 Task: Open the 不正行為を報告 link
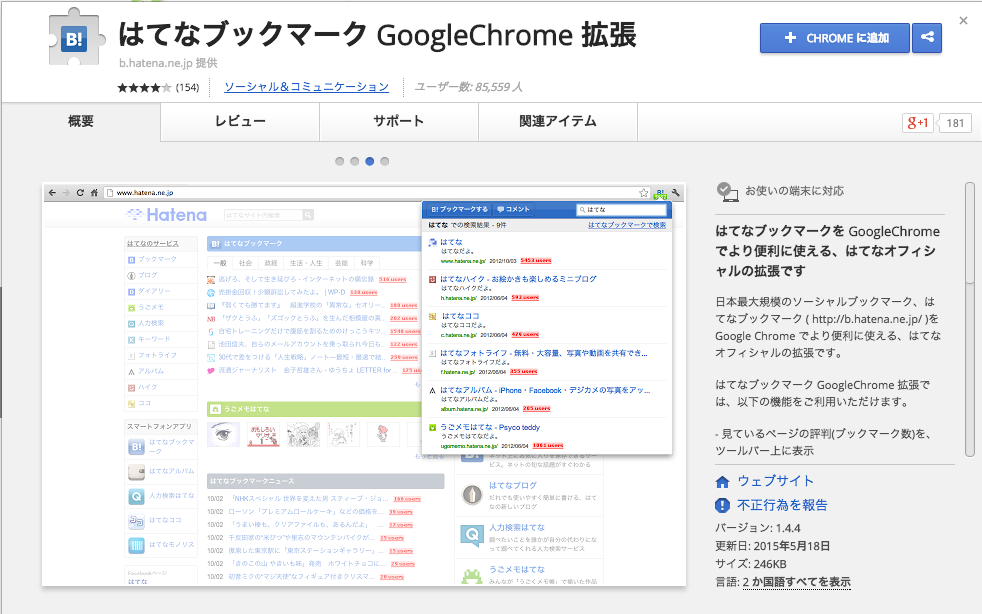[782, 505]
